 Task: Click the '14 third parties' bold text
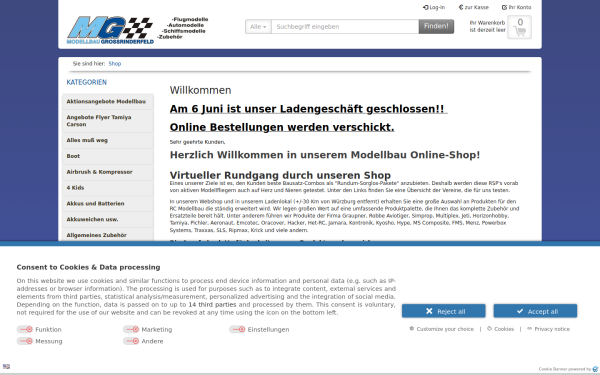pos(212,305)
